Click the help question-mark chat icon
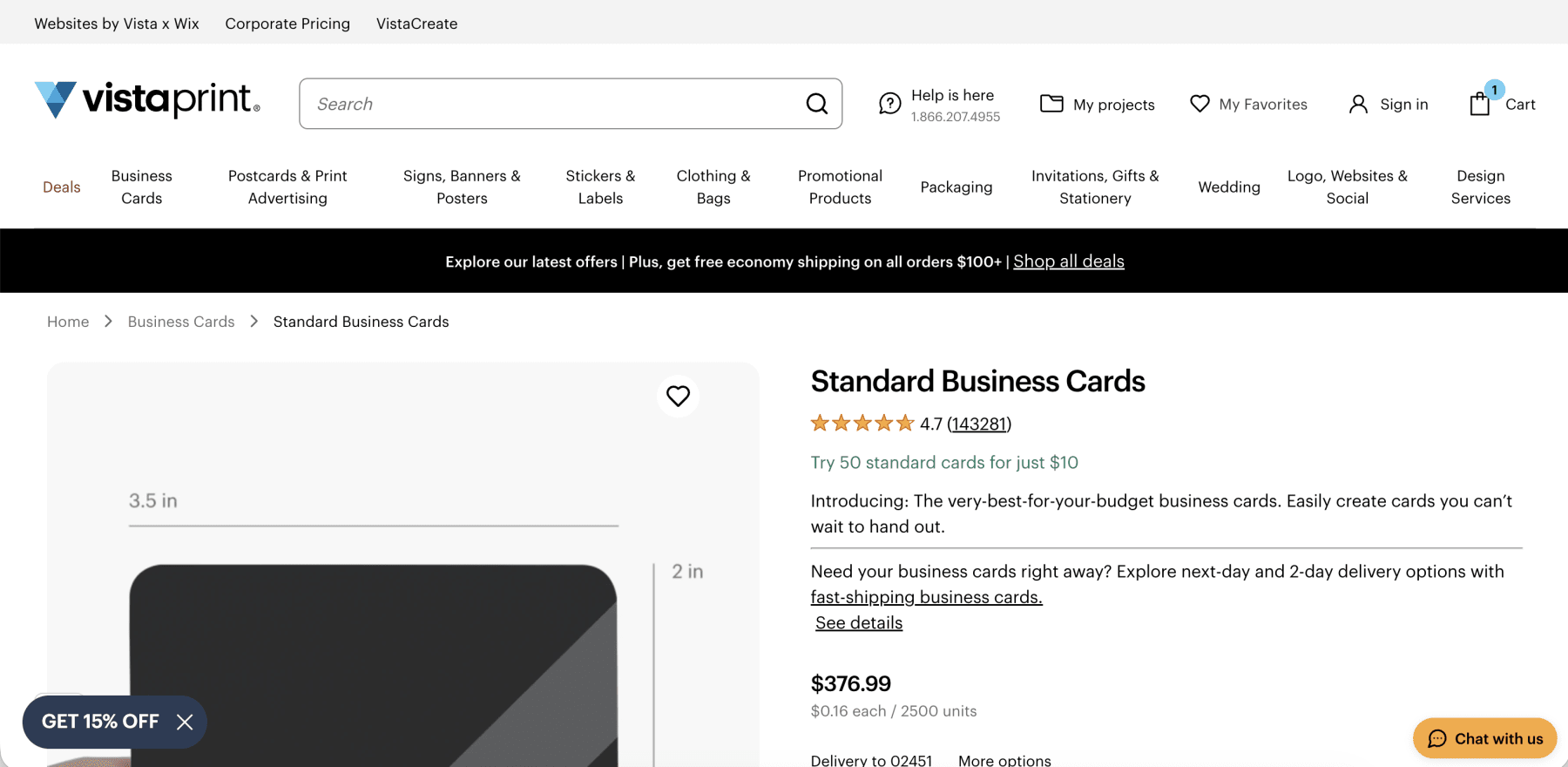 (889, 104)
